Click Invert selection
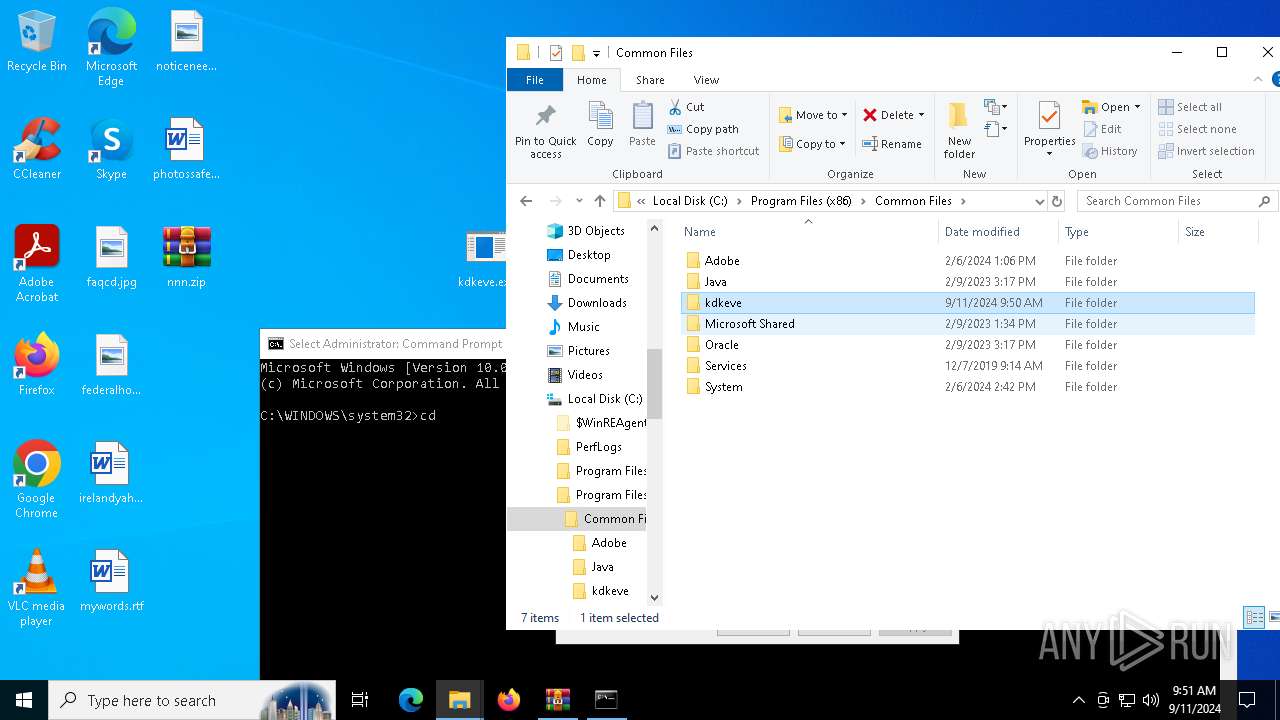The height and width of the screenshot is (720, 1280). tap(1207, 151)
